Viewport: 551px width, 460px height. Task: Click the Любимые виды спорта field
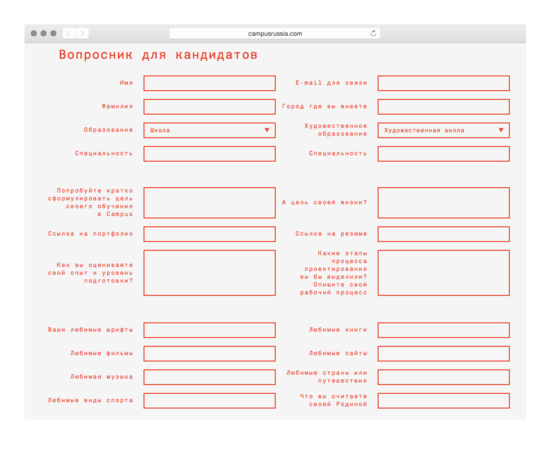tap(209, 401)
